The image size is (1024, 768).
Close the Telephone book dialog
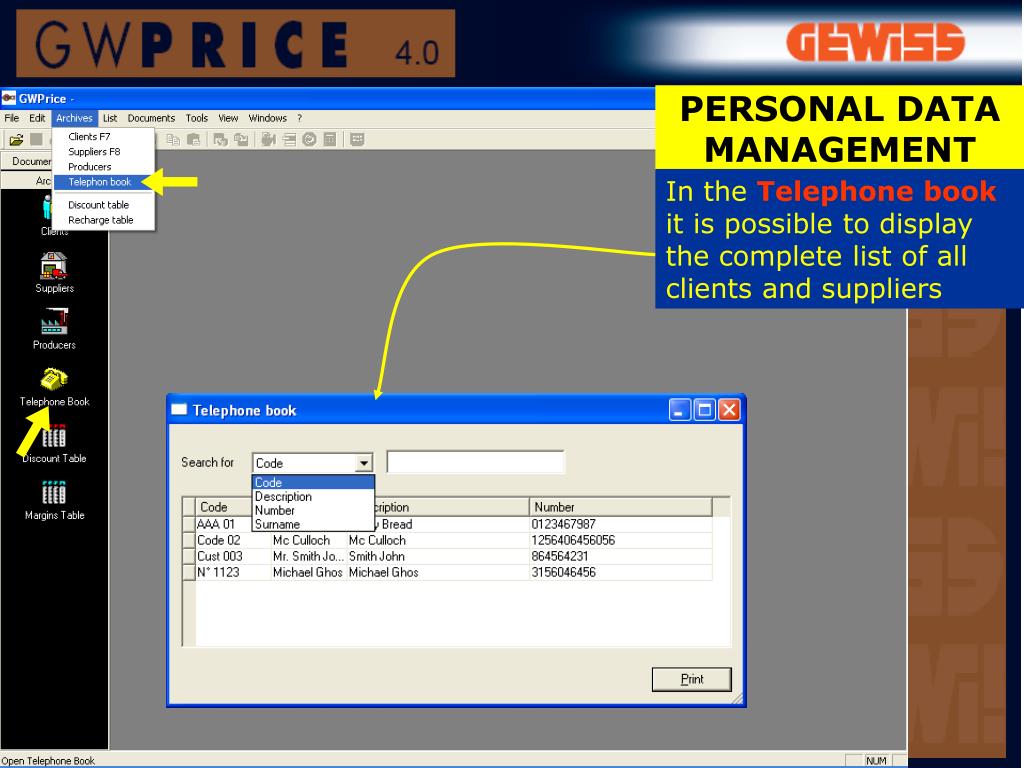(x=729, y=410)
